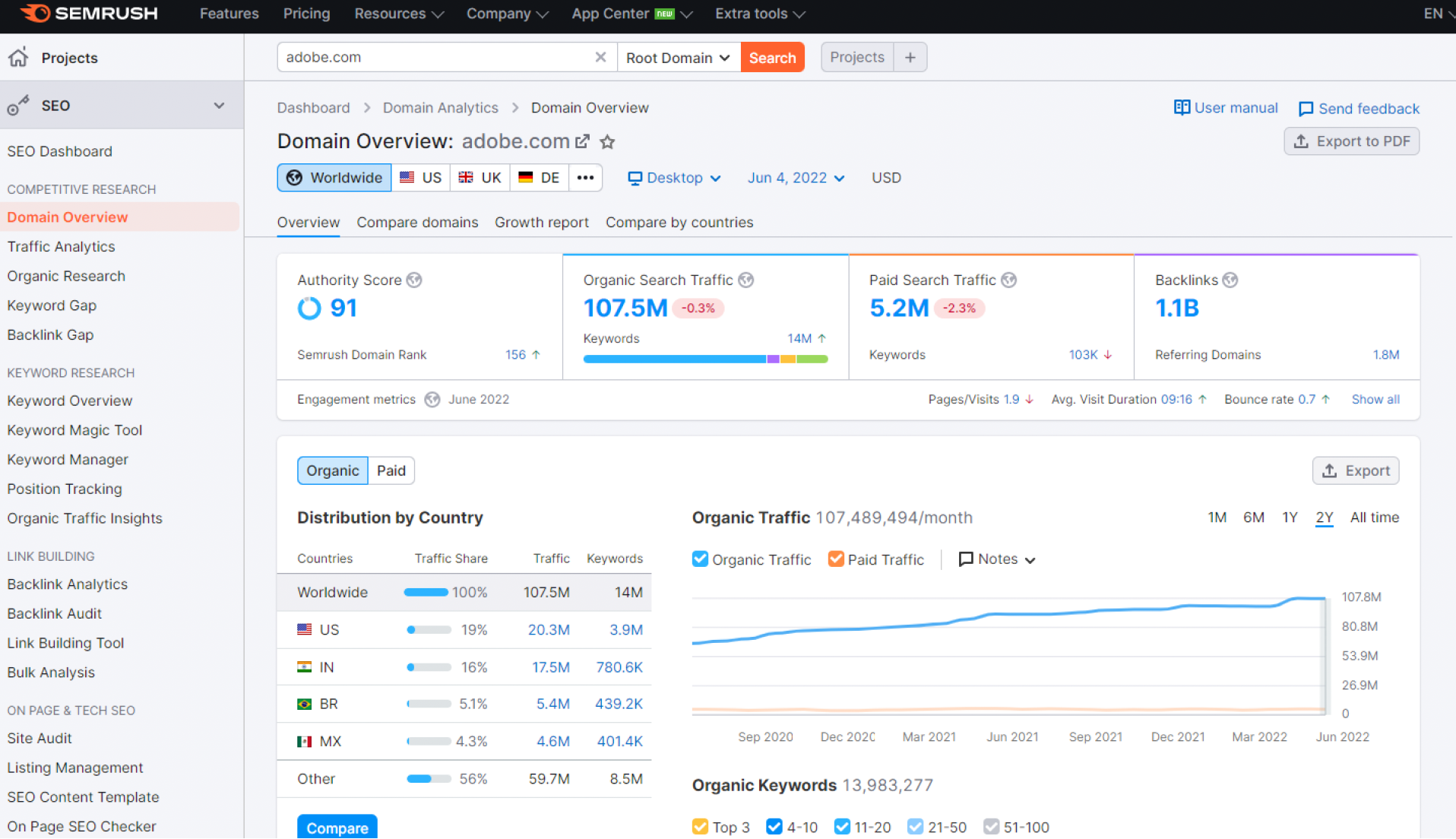1456x839 pixels.
Task: Click the Brazil flag in the country table
Action: point(305,704)
